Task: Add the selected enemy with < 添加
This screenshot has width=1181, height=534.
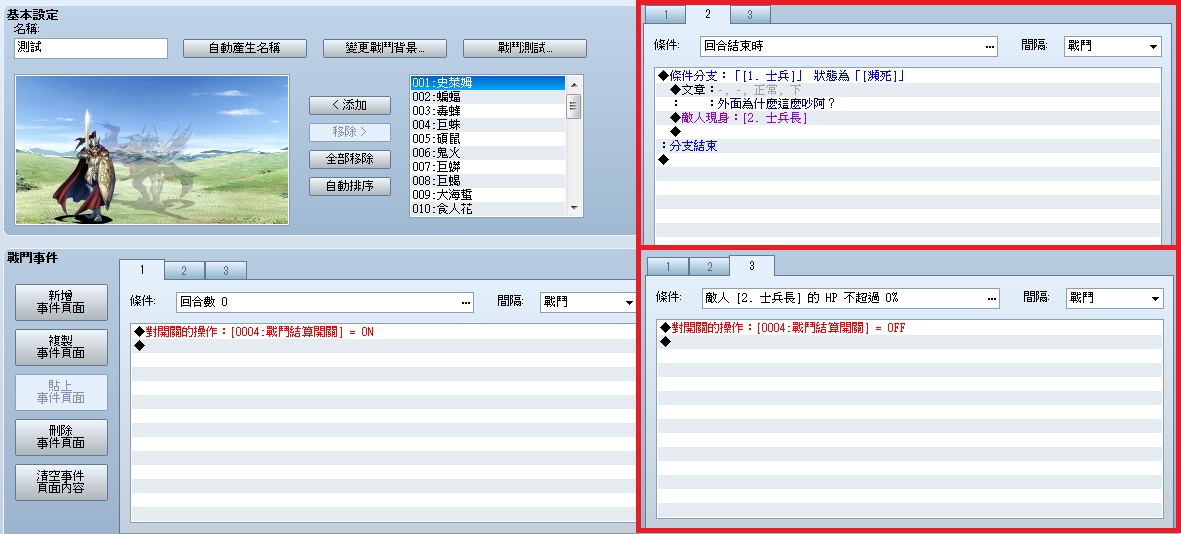Action: pos(350,105)
